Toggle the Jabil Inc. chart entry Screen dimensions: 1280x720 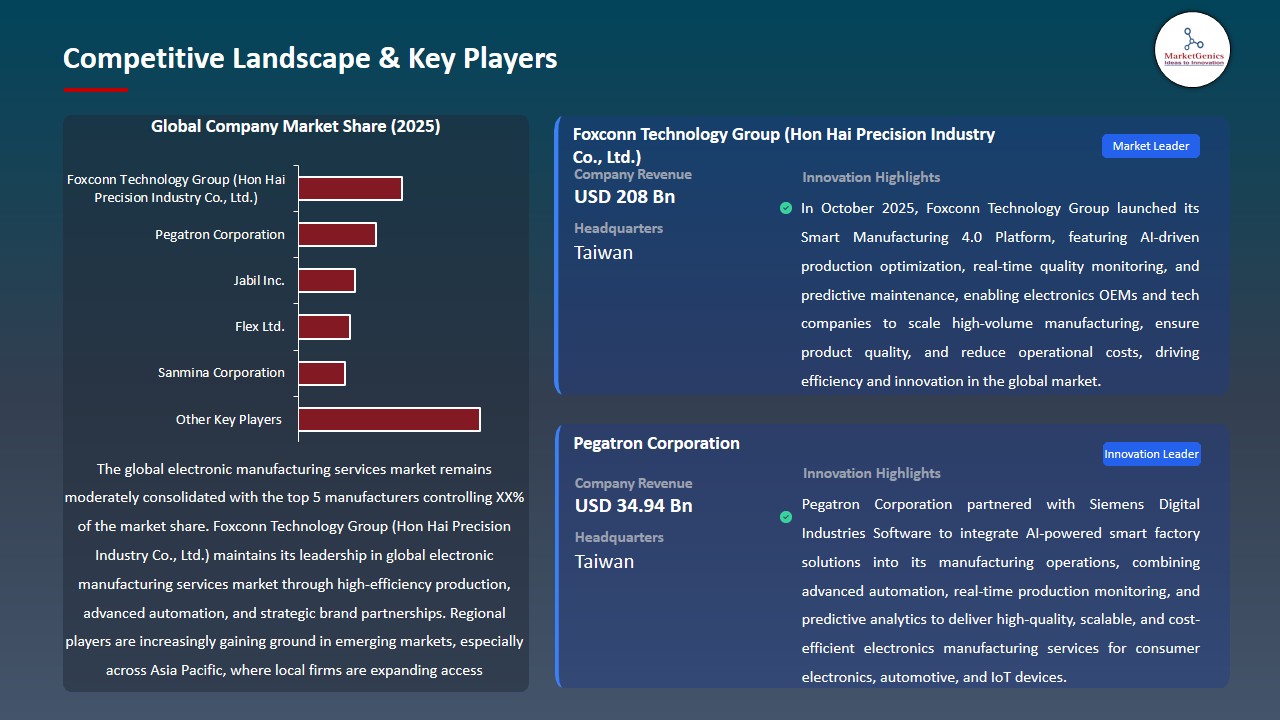pyautogui.click(x=258, y=280)
